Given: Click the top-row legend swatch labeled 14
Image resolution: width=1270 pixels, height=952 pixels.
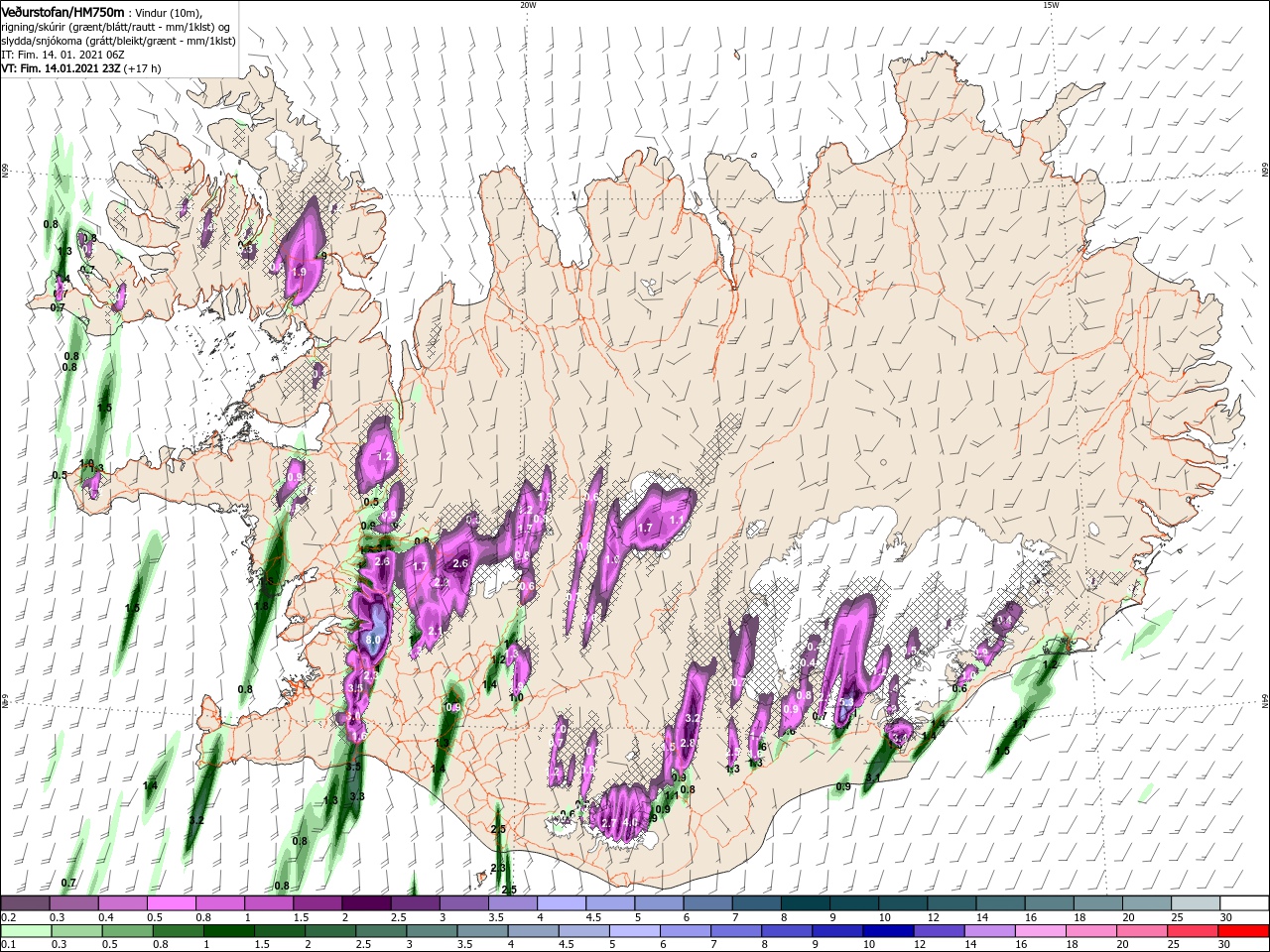Looking at the screenshot, I should tap(1000, 903).
